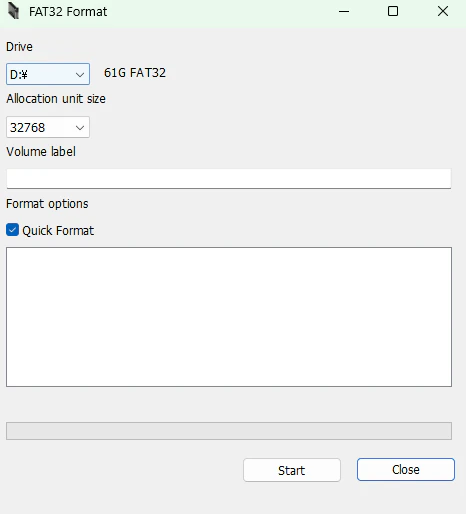Click inside the empty log output box

point(229,317)
